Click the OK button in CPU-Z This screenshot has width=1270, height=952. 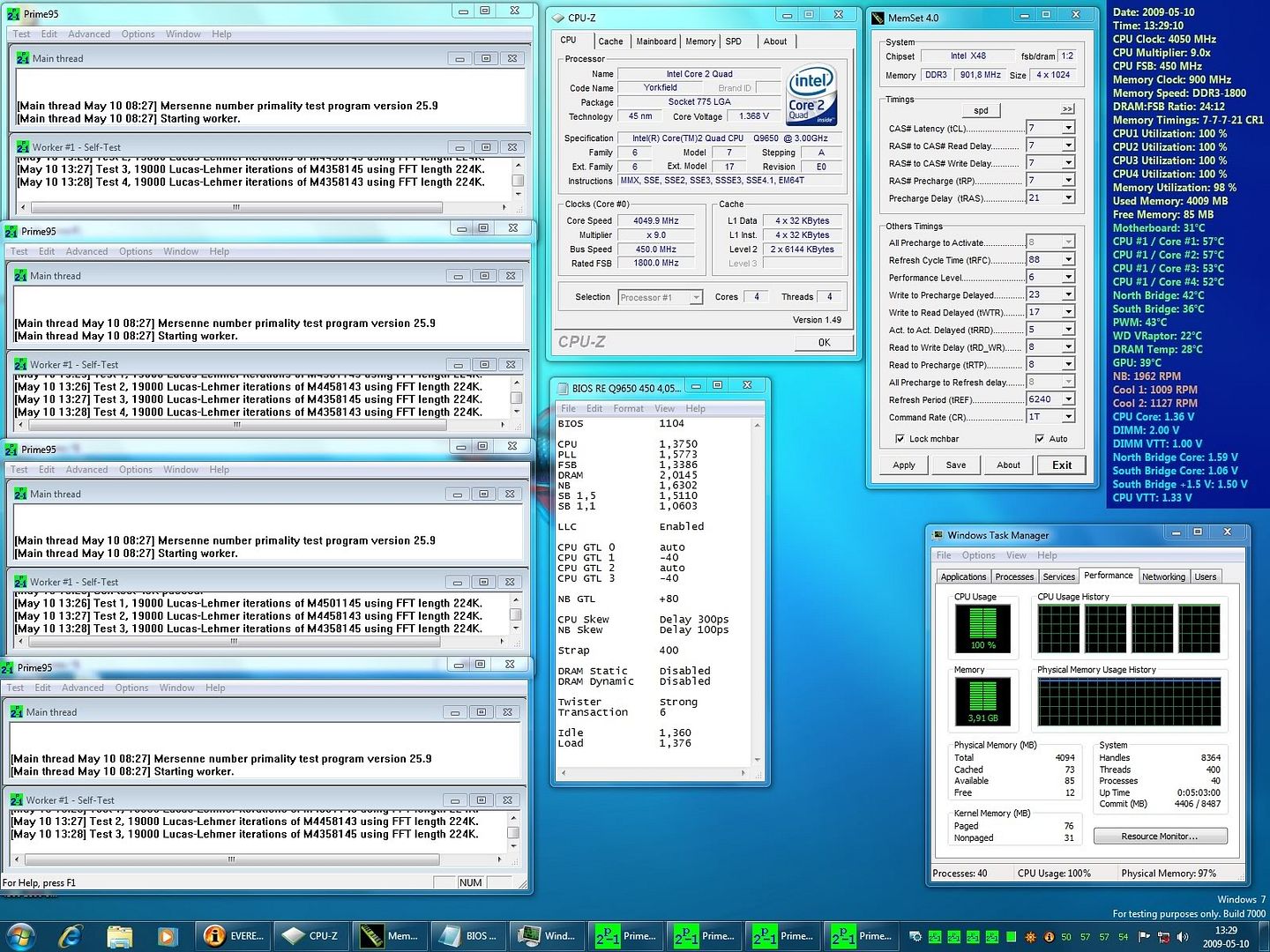(824, 343)
